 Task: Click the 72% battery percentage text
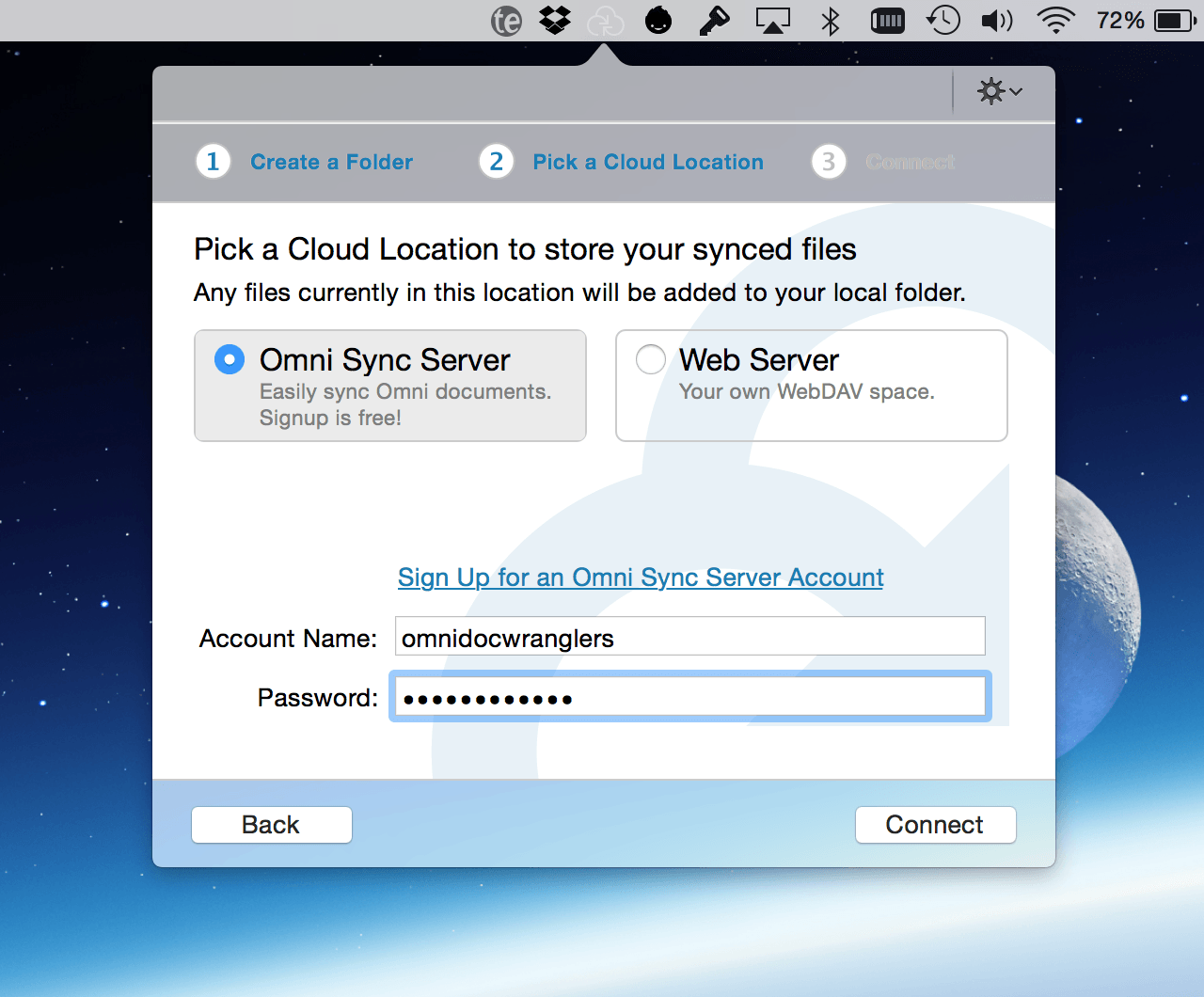coord(1120,21)
